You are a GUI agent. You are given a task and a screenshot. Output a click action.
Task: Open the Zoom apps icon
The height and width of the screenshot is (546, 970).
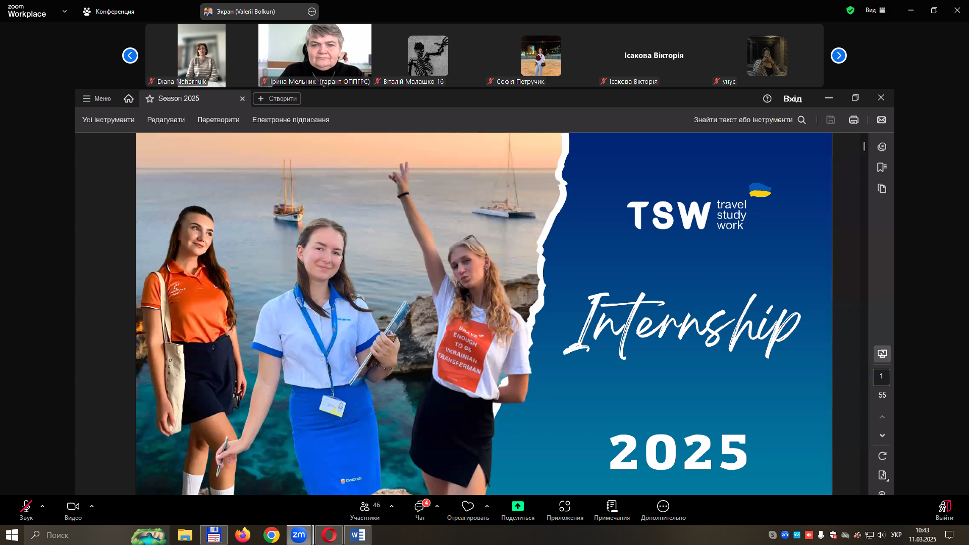(564, 506)
